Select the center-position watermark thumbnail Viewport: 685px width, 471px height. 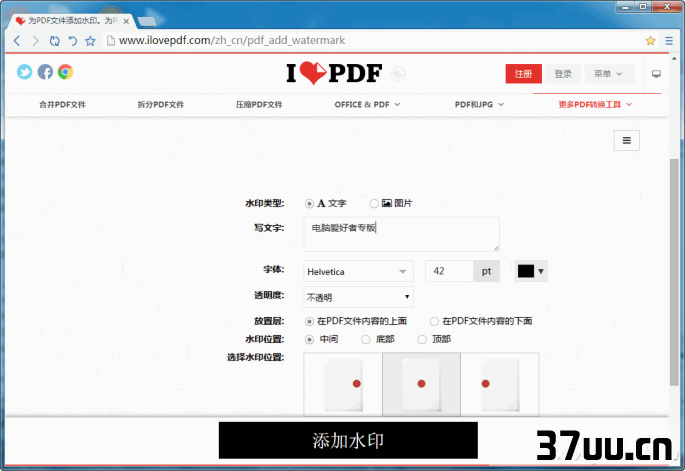coord(421,384)
